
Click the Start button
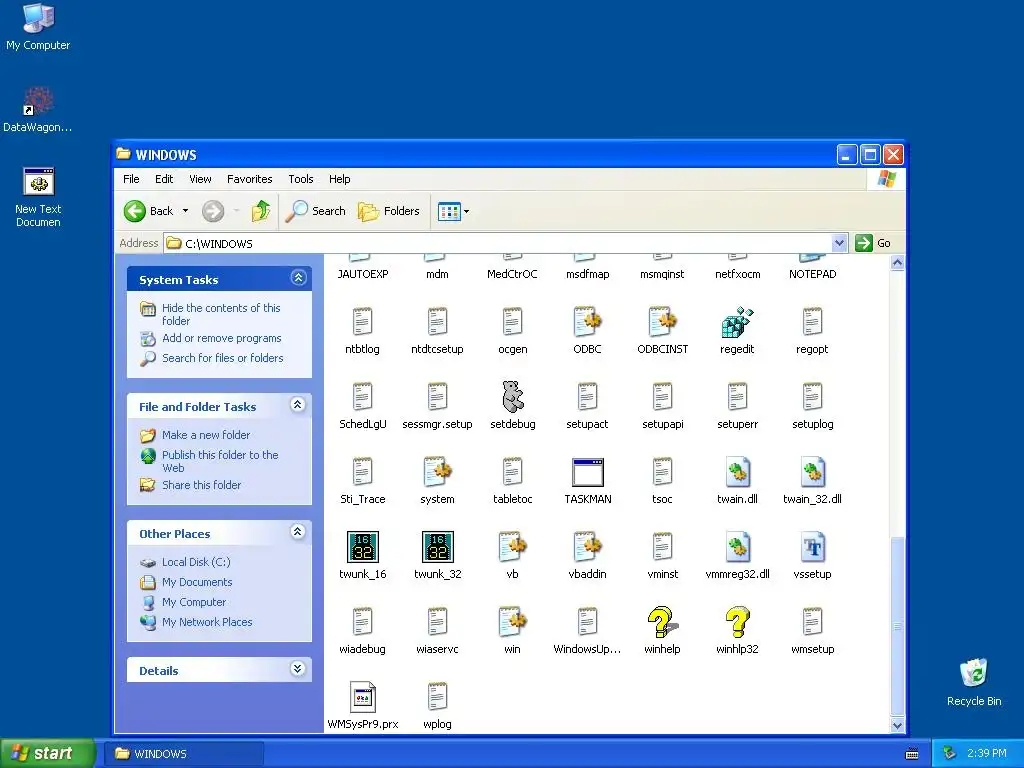tap(47, 753)
